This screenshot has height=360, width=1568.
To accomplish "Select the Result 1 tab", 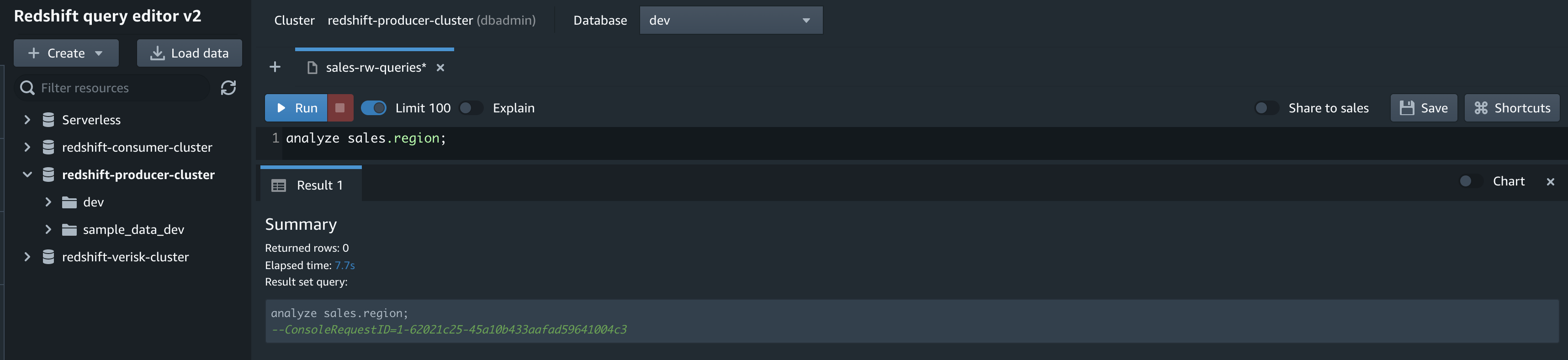I will click(x=311, y=185).
